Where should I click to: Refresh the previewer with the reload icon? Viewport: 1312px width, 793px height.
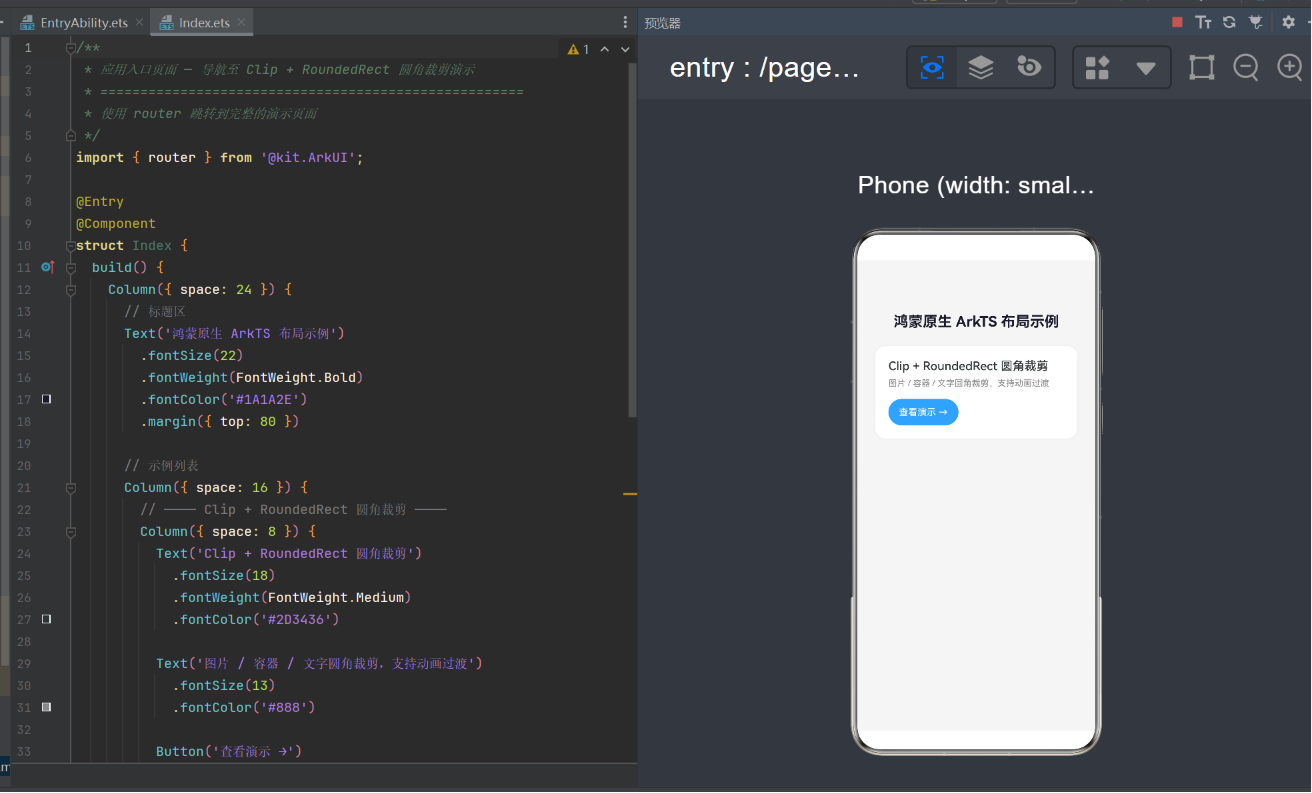(1229, 22)
